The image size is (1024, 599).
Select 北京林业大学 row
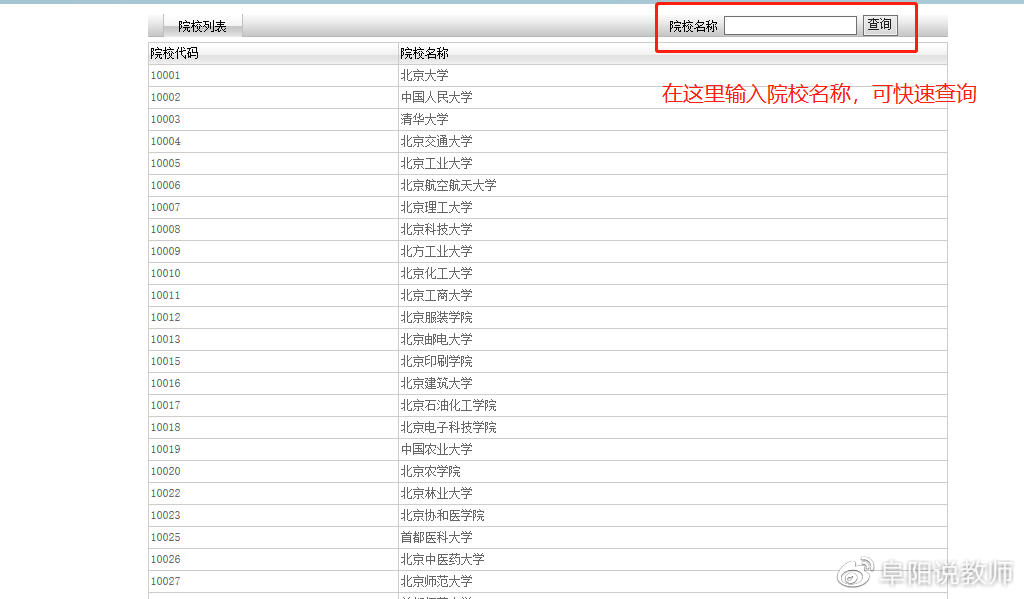(x=436, y=493)
